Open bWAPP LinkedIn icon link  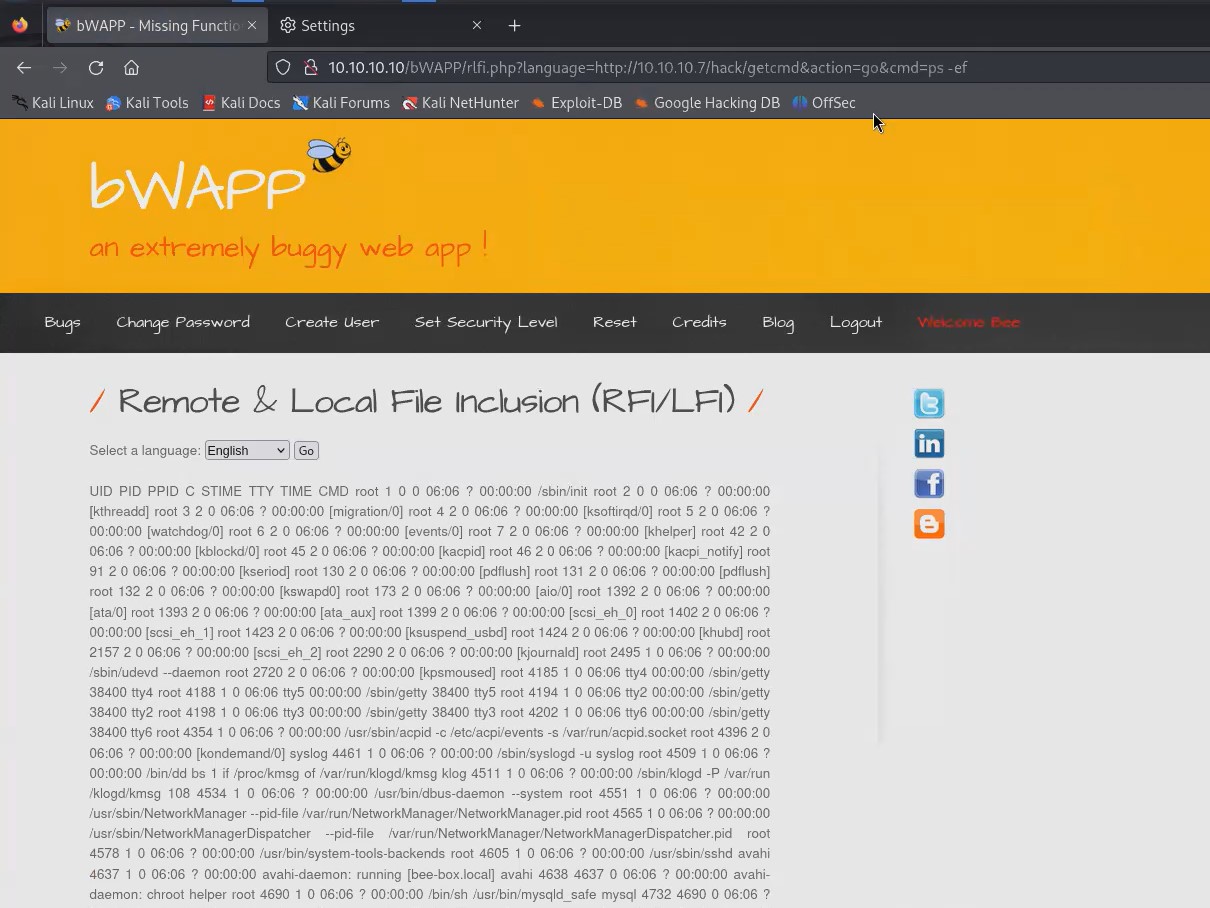click(x=929, y=443)
